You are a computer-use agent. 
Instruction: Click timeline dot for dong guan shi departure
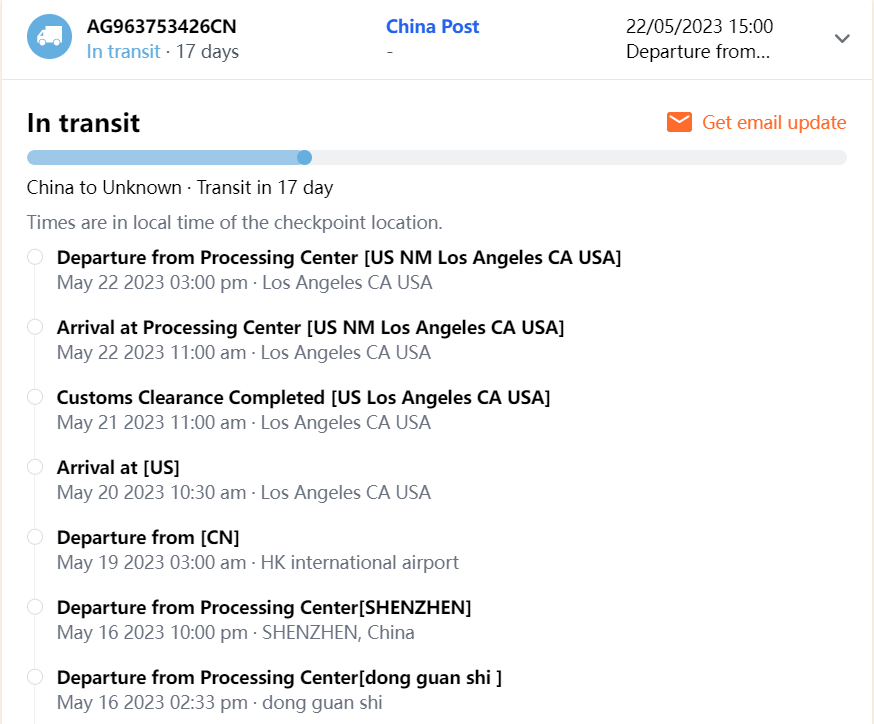click(x=35, y=677)
